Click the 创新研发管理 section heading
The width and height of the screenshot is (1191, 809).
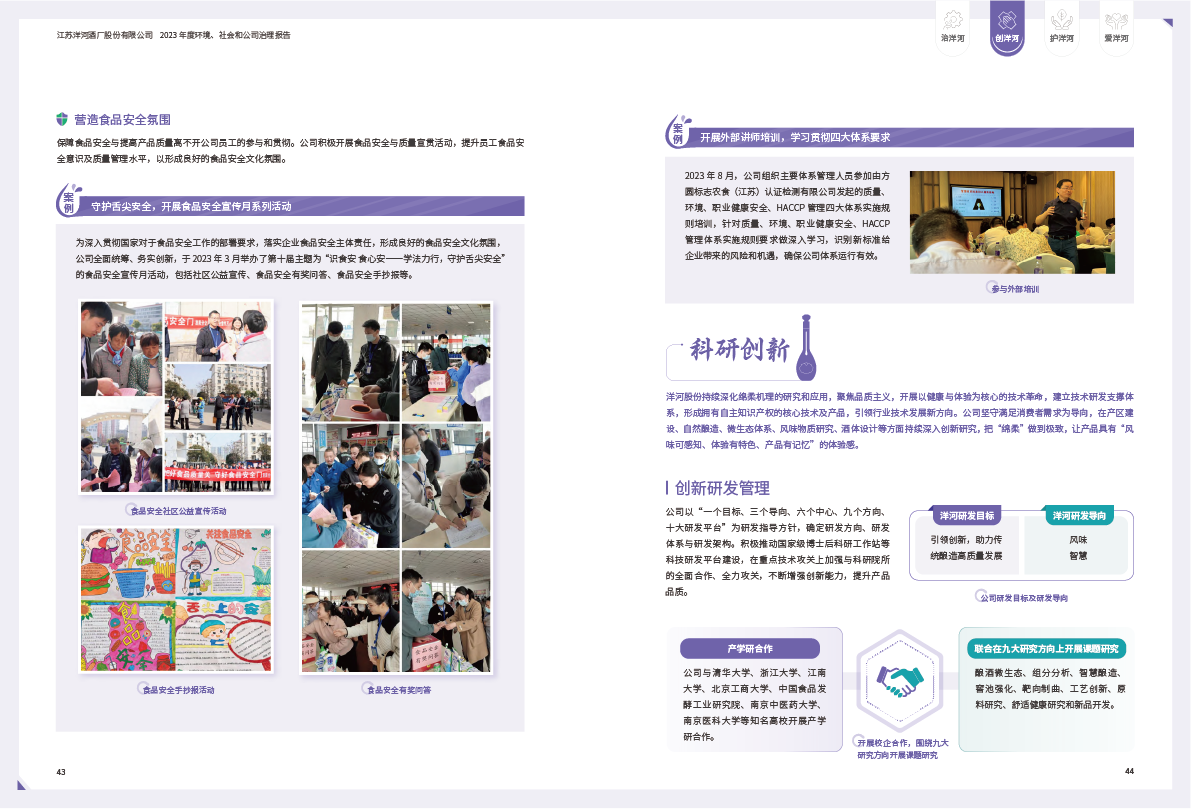click(x=721, y=488)
